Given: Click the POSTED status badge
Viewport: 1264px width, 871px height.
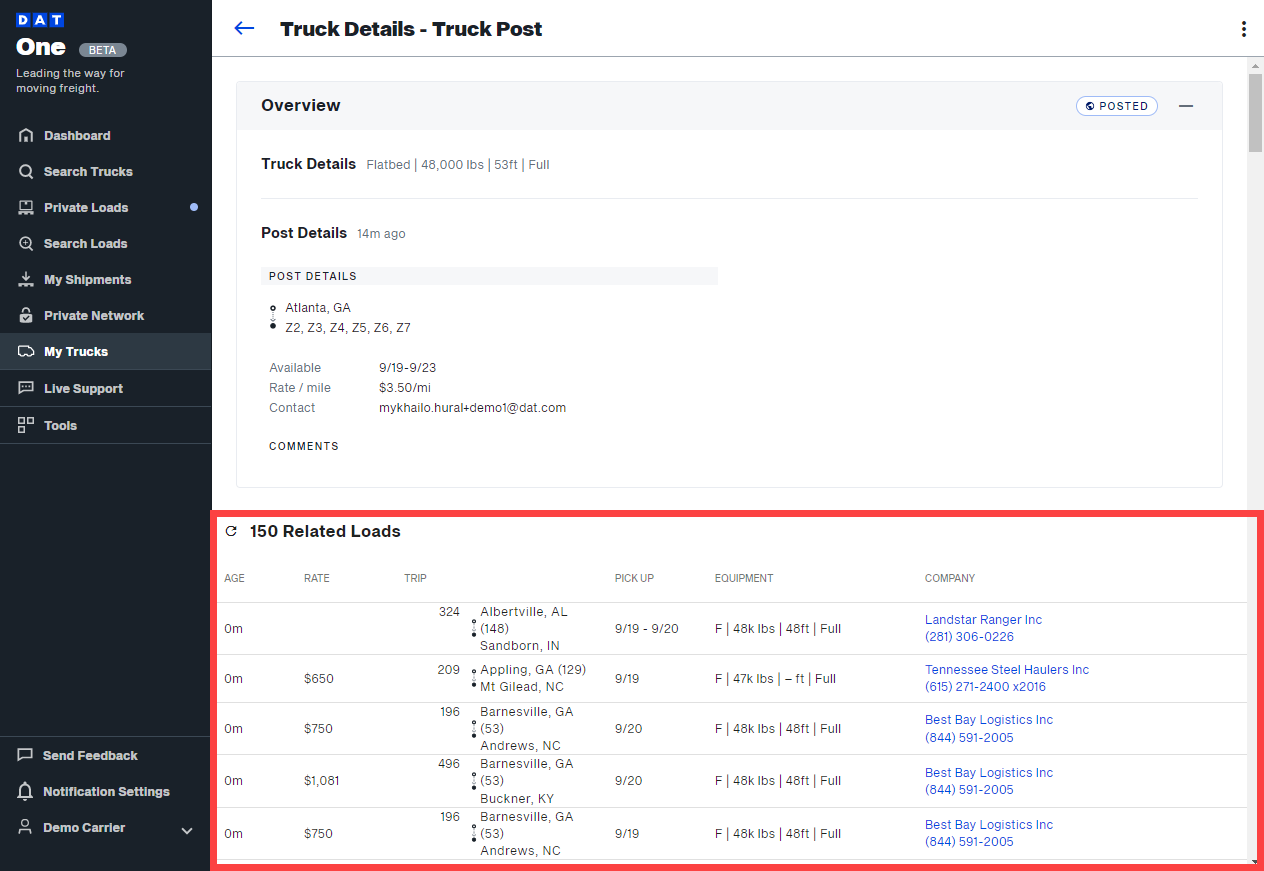Looking at the screenshot, I should (1116, 105).
